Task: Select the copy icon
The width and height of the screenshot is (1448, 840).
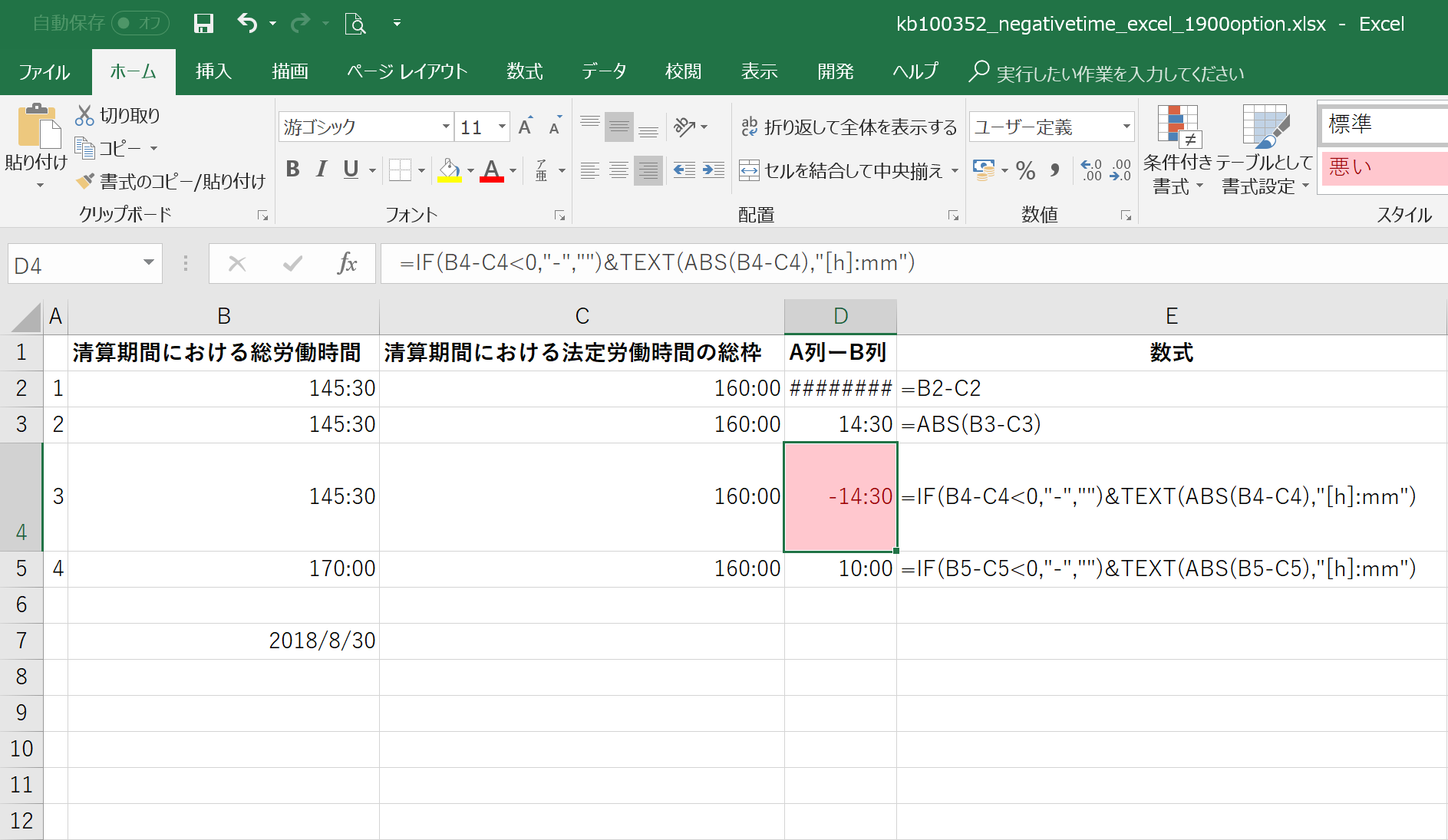Action: tap(84, 148)
